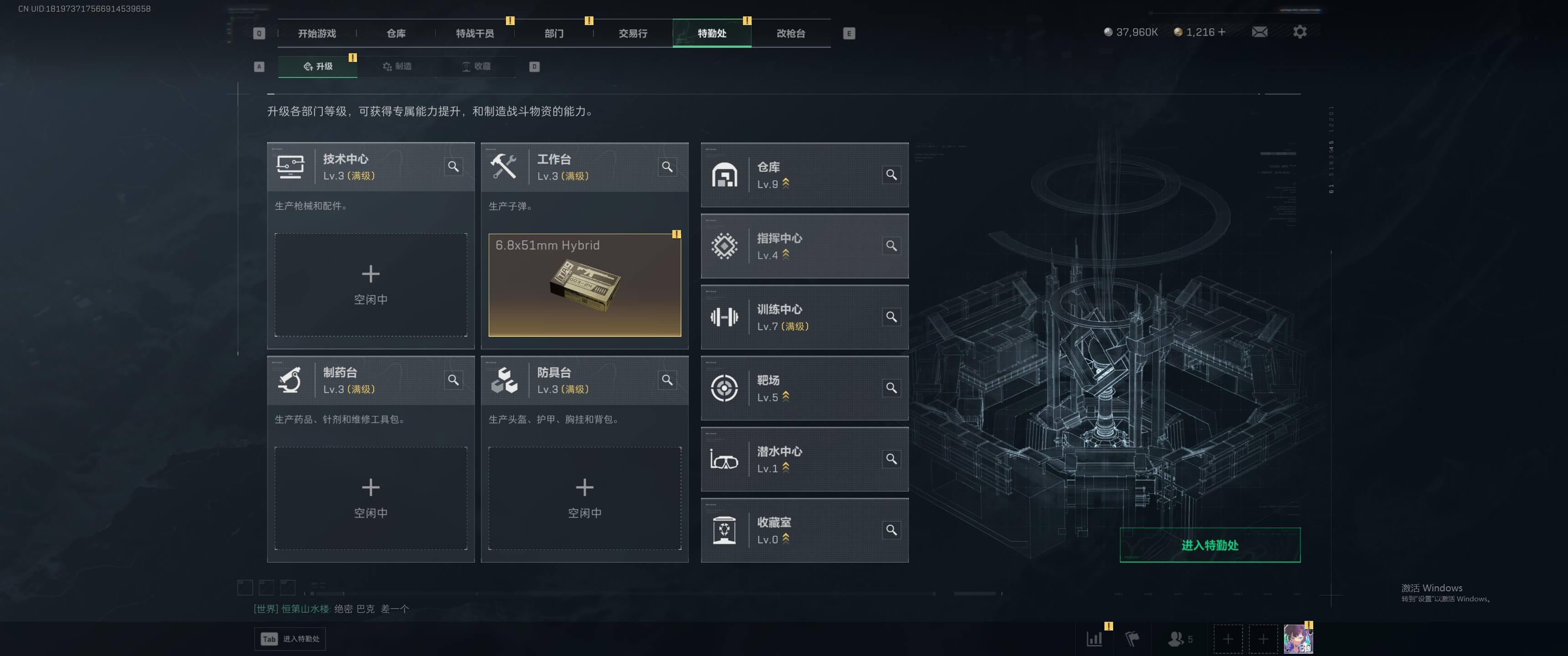1568x656 pixels.
Task: Open the friends list icon
Action: tap(1180, 639)
